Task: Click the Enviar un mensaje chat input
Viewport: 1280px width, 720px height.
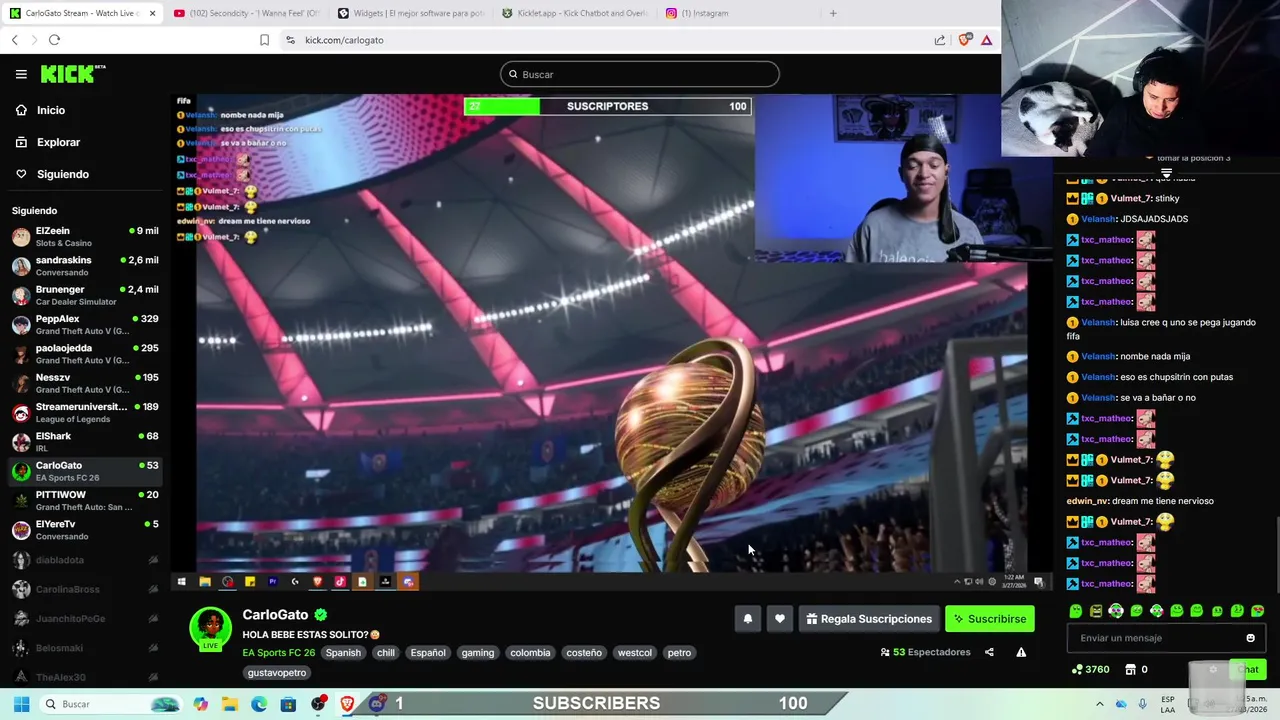Action: (1166, 638)
